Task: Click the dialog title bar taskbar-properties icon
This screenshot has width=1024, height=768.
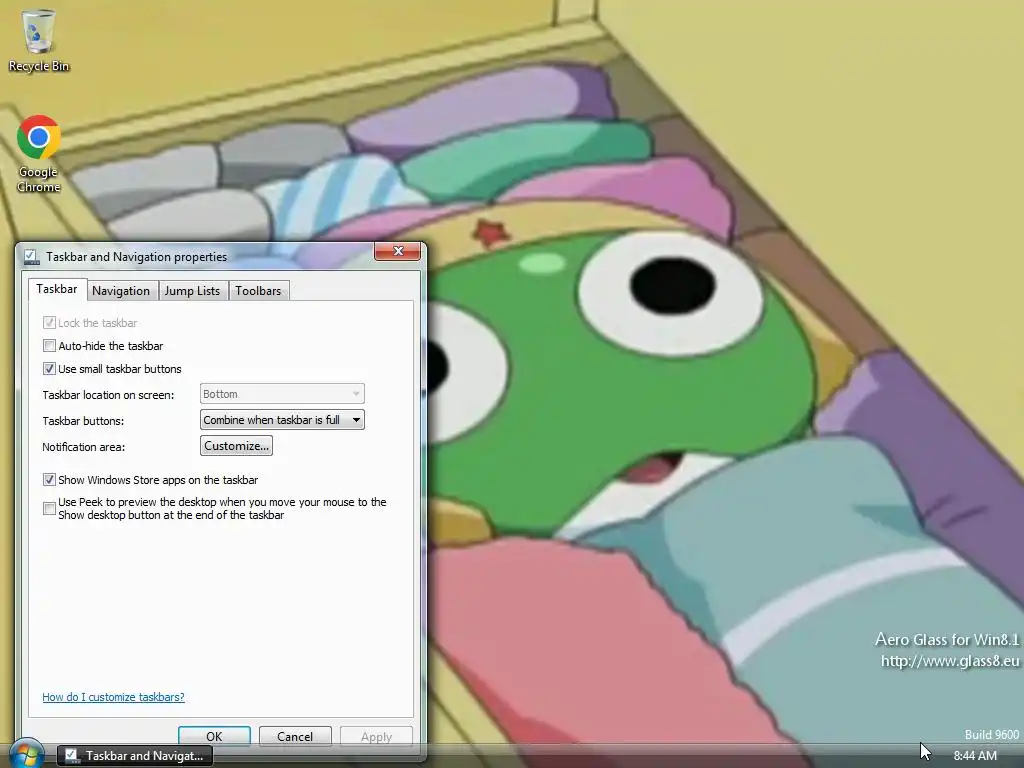Action: (31, 257)
